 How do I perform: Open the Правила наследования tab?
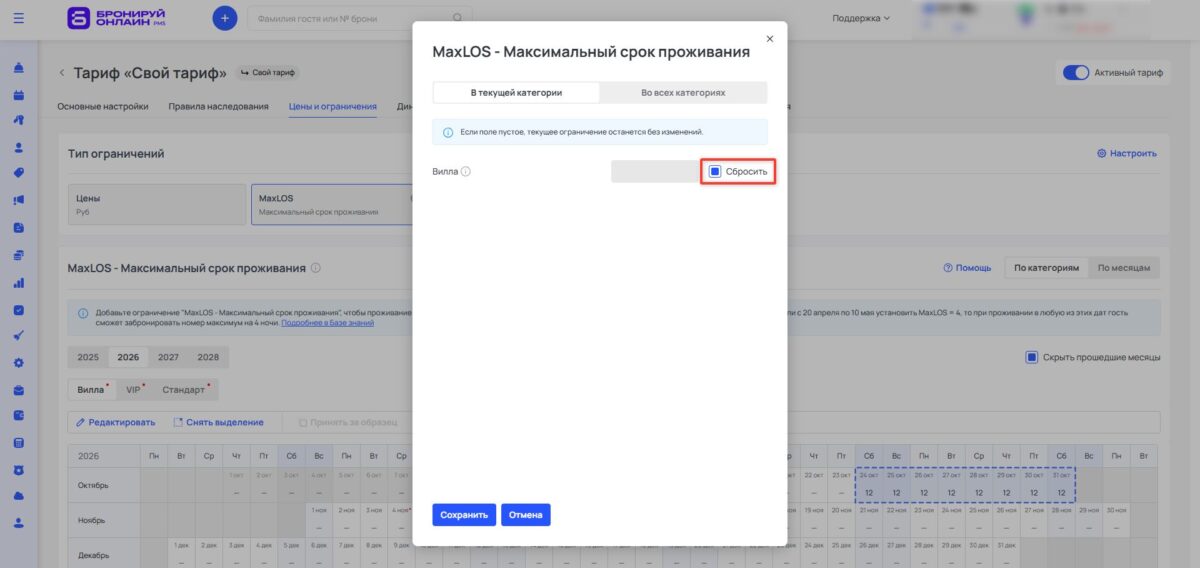click(218, 106)
